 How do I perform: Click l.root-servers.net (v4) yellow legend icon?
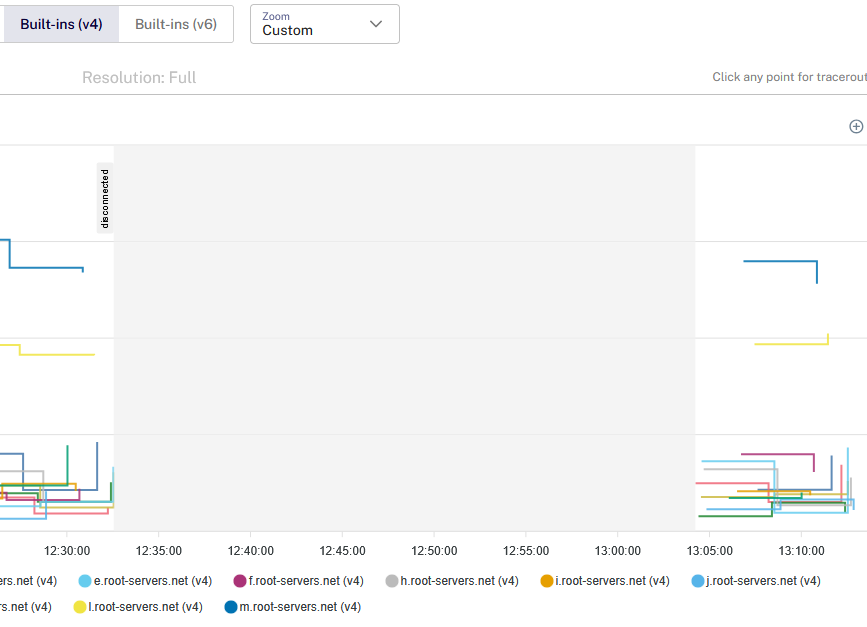pos(80,607)
